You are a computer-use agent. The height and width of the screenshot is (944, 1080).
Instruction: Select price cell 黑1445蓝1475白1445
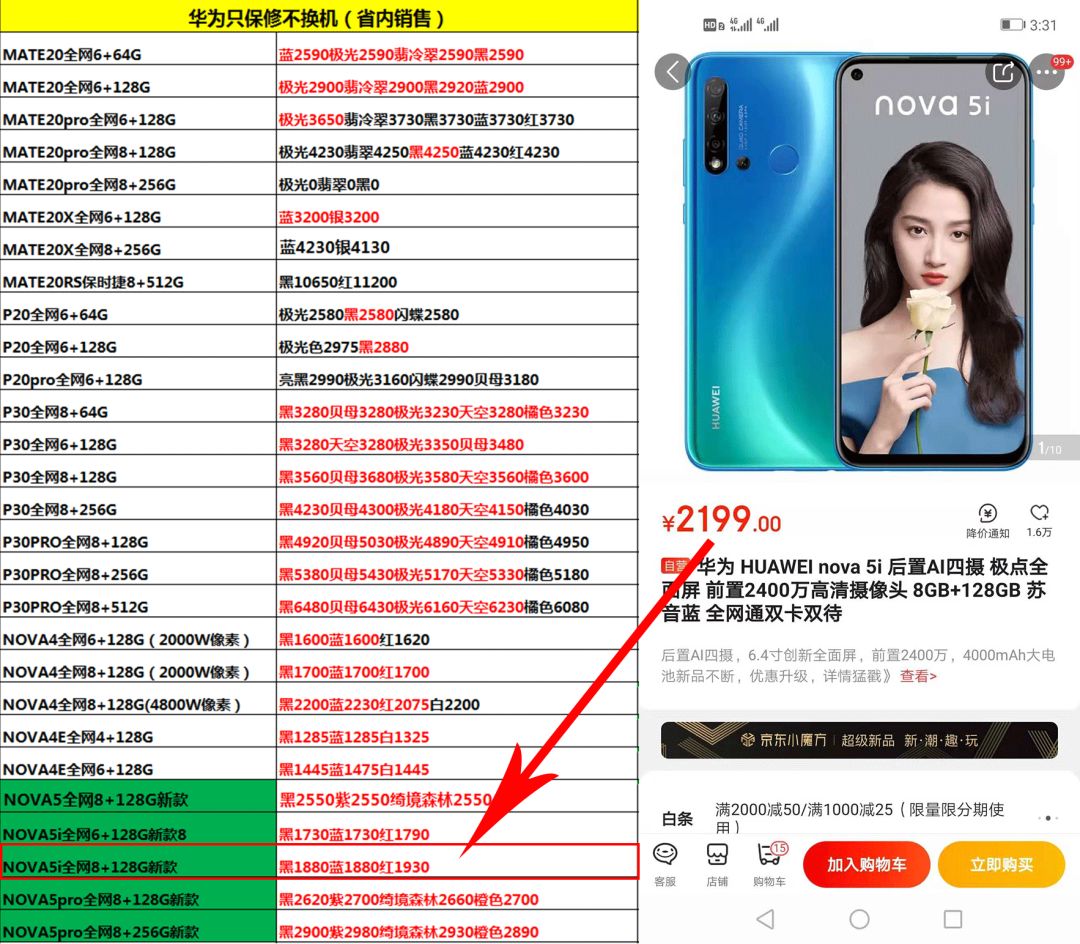tap(457, 764)
